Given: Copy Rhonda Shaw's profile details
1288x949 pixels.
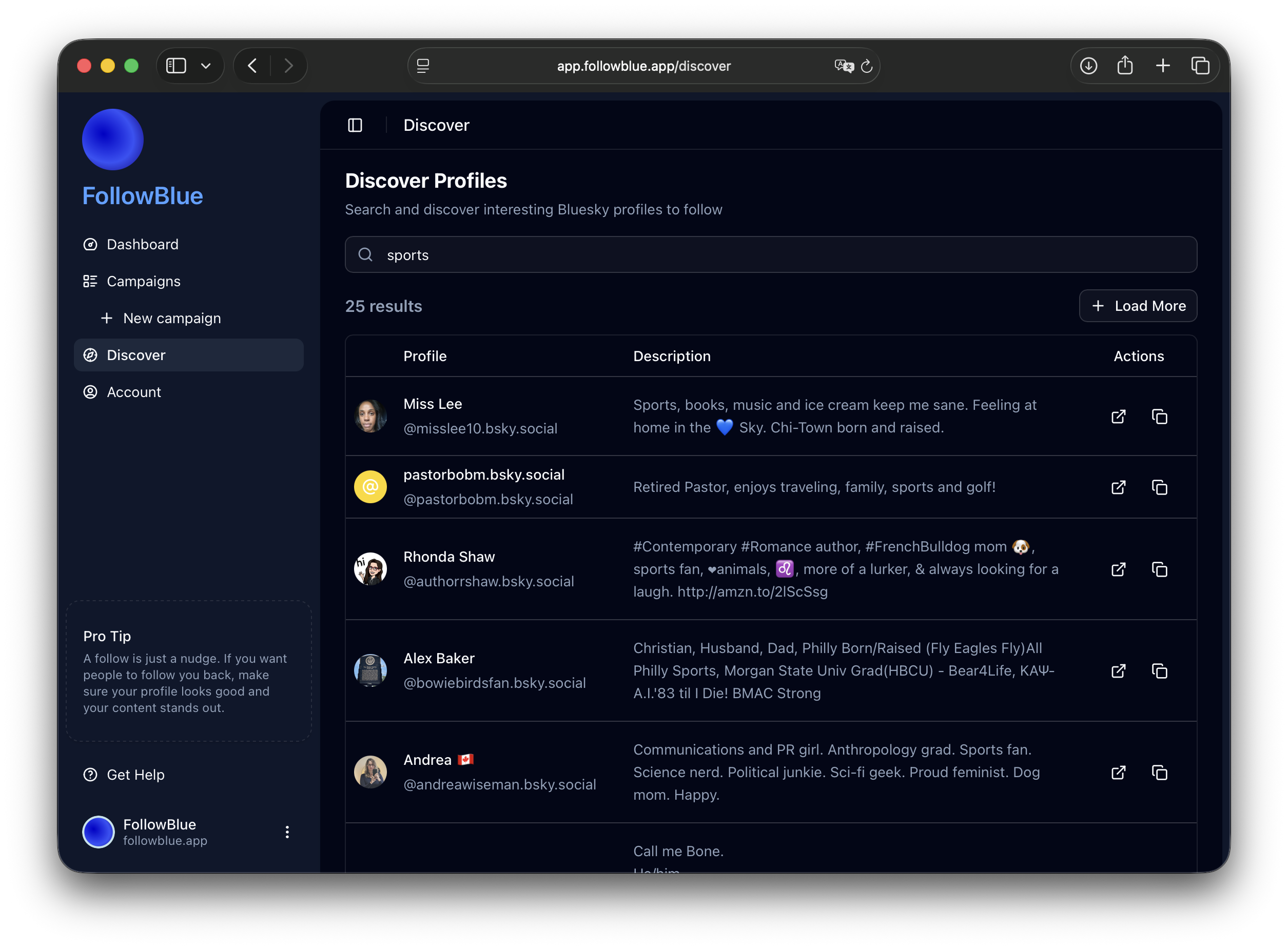Looking at the screenshot, I should coord(1159,569).
